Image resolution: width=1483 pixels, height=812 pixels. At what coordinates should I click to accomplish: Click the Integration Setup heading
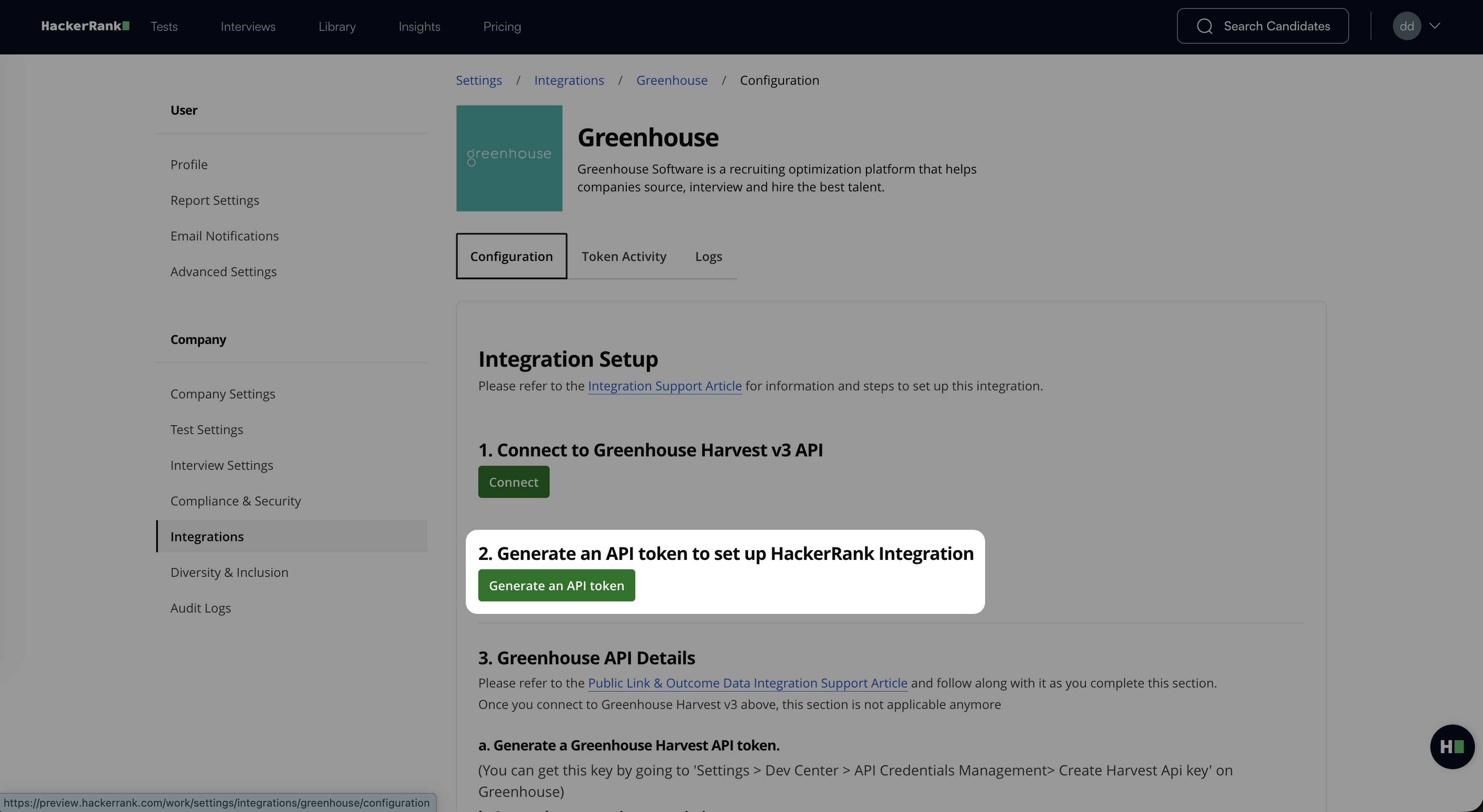(x=568, y=359)
